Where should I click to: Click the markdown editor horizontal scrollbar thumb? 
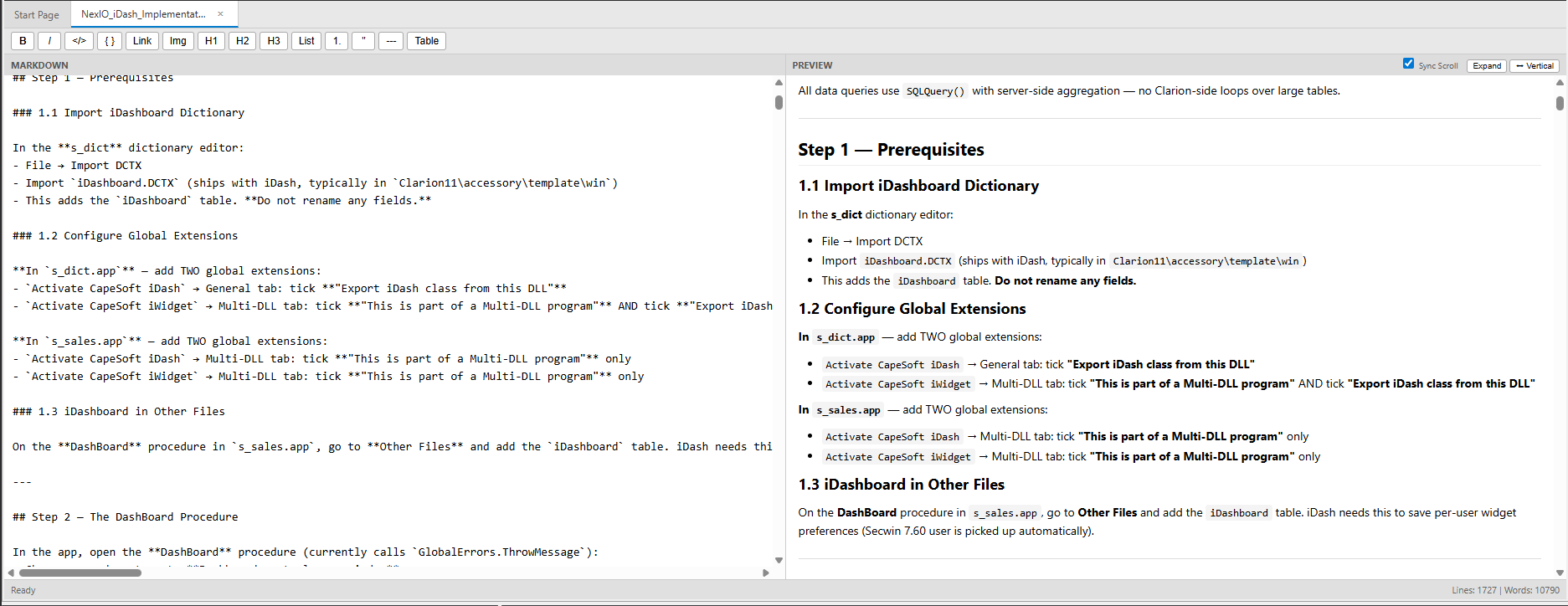(80, 573)
